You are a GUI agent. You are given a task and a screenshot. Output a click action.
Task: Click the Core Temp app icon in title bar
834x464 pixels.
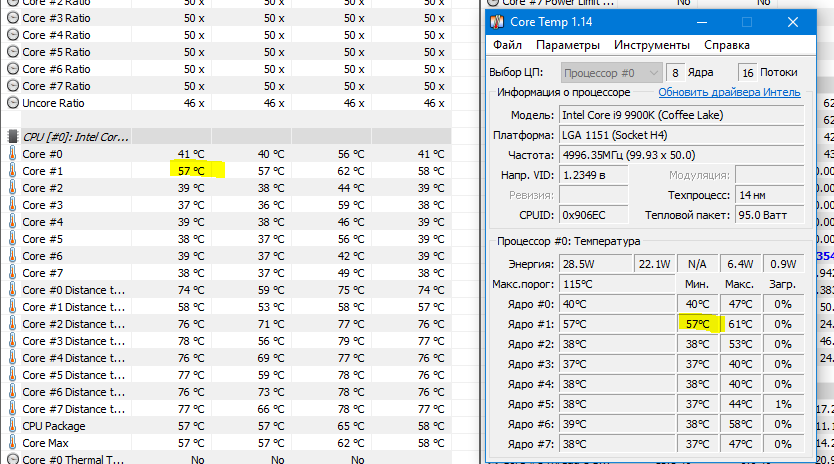tap(497, 22)
